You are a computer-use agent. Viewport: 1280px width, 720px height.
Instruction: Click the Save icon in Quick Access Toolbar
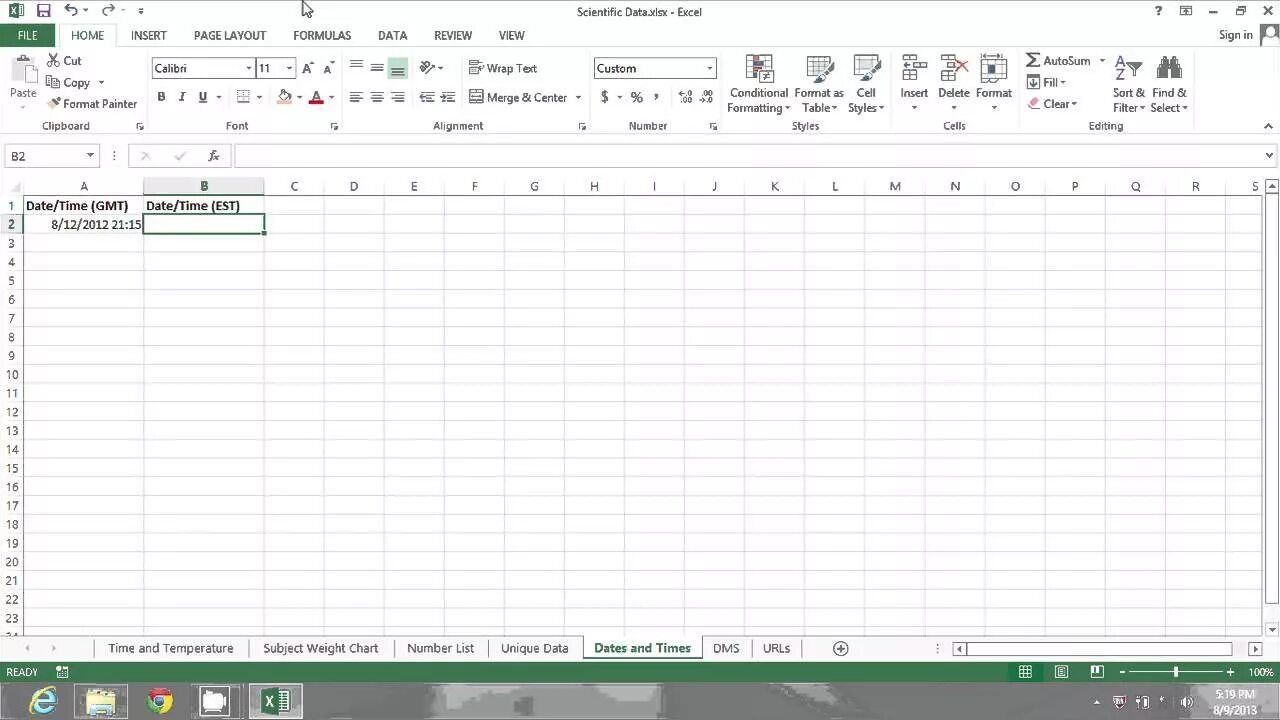tap(43, 11)
